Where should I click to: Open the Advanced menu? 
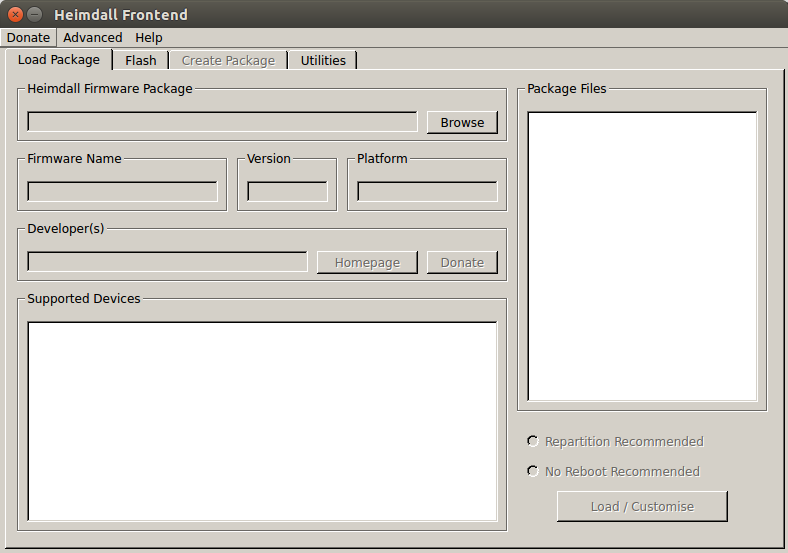[x=92, y=38]
